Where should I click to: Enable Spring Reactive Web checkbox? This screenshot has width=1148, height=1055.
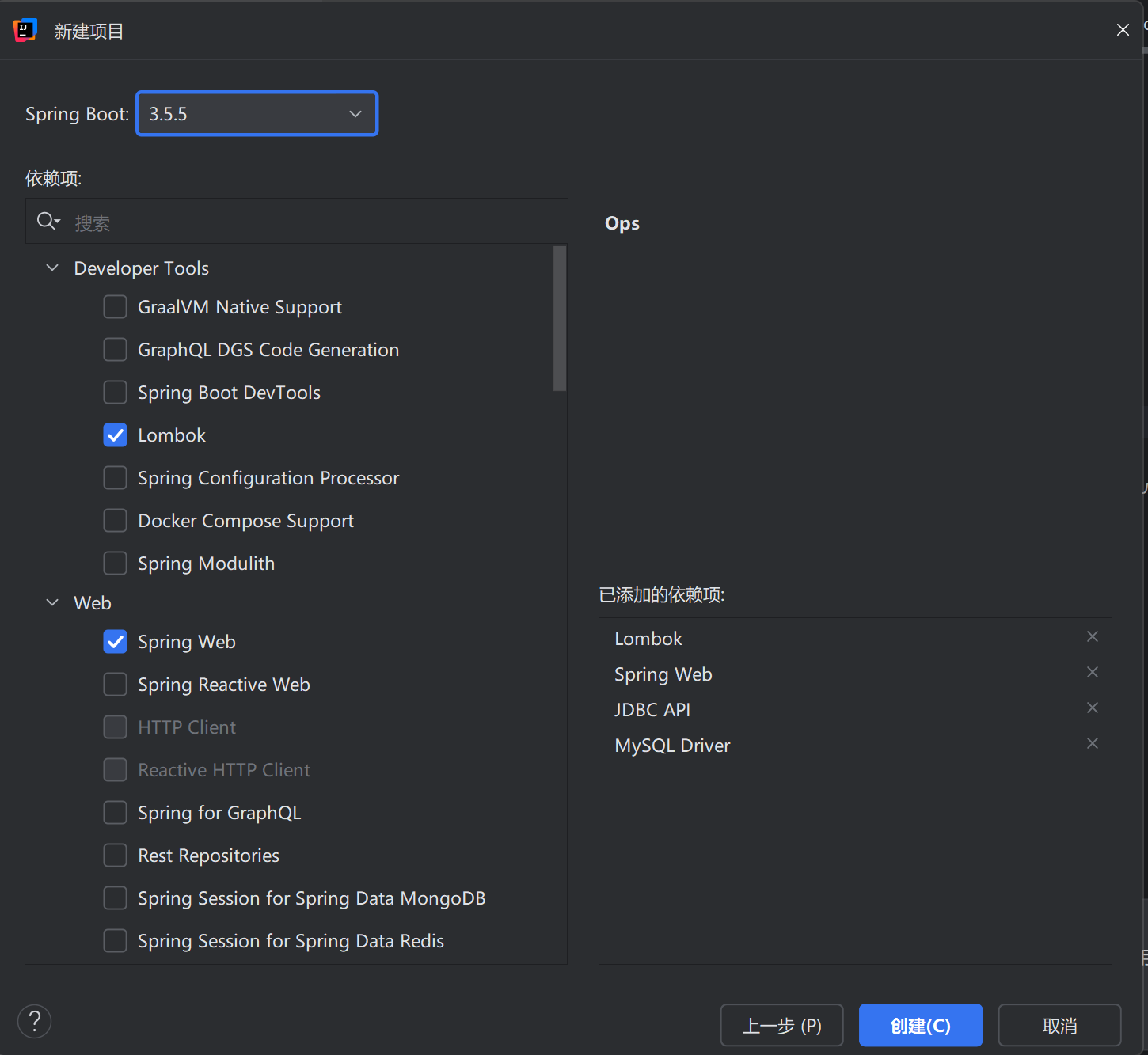pyautogui.click(x=115, y=684)
